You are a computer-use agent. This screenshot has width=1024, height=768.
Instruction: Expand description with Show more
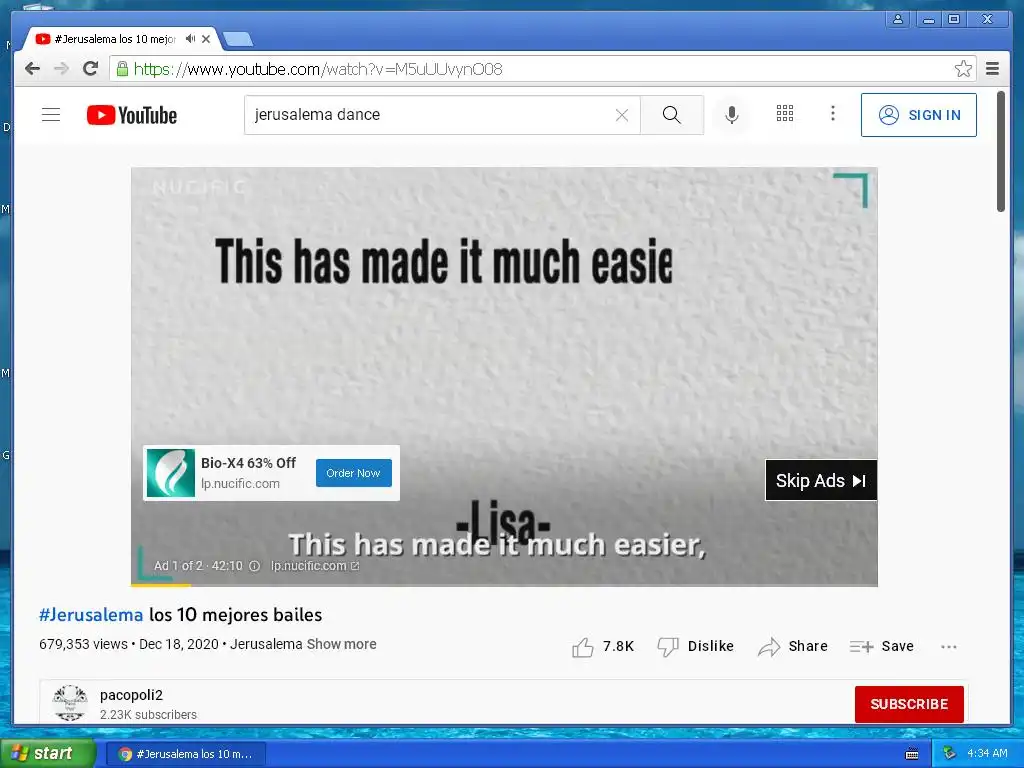[x=342, y=644]
